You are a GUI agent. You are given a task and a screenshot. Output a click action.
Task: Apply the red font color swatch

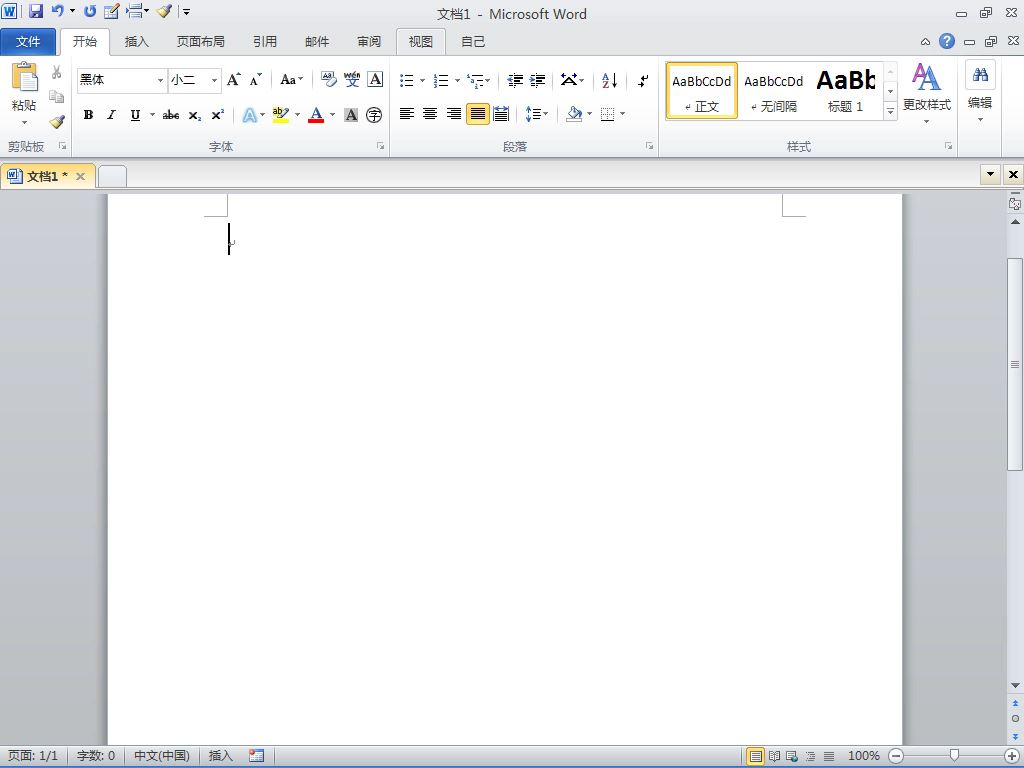pyautogui.click(x=316, y=115)
